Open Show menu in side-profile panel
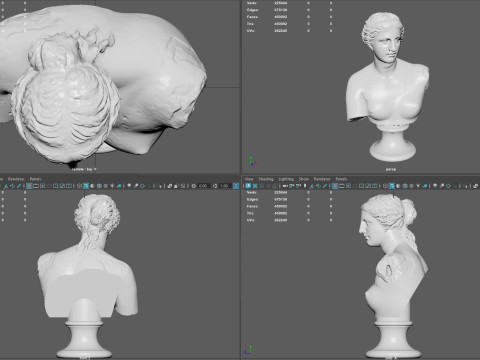This screenshot has height=360, width=480. [x=304, y=179]
